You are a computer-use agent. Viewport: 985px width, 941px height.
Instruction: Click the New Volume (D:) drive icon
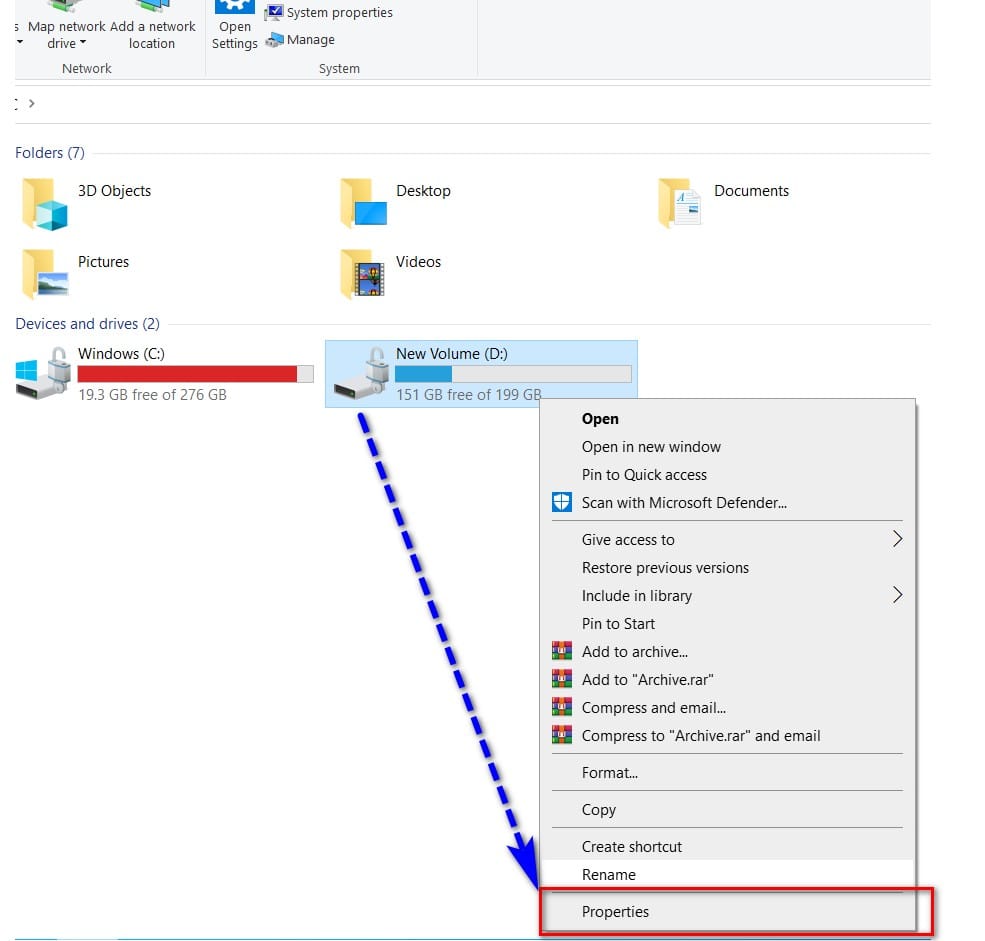tap(361, 373)
